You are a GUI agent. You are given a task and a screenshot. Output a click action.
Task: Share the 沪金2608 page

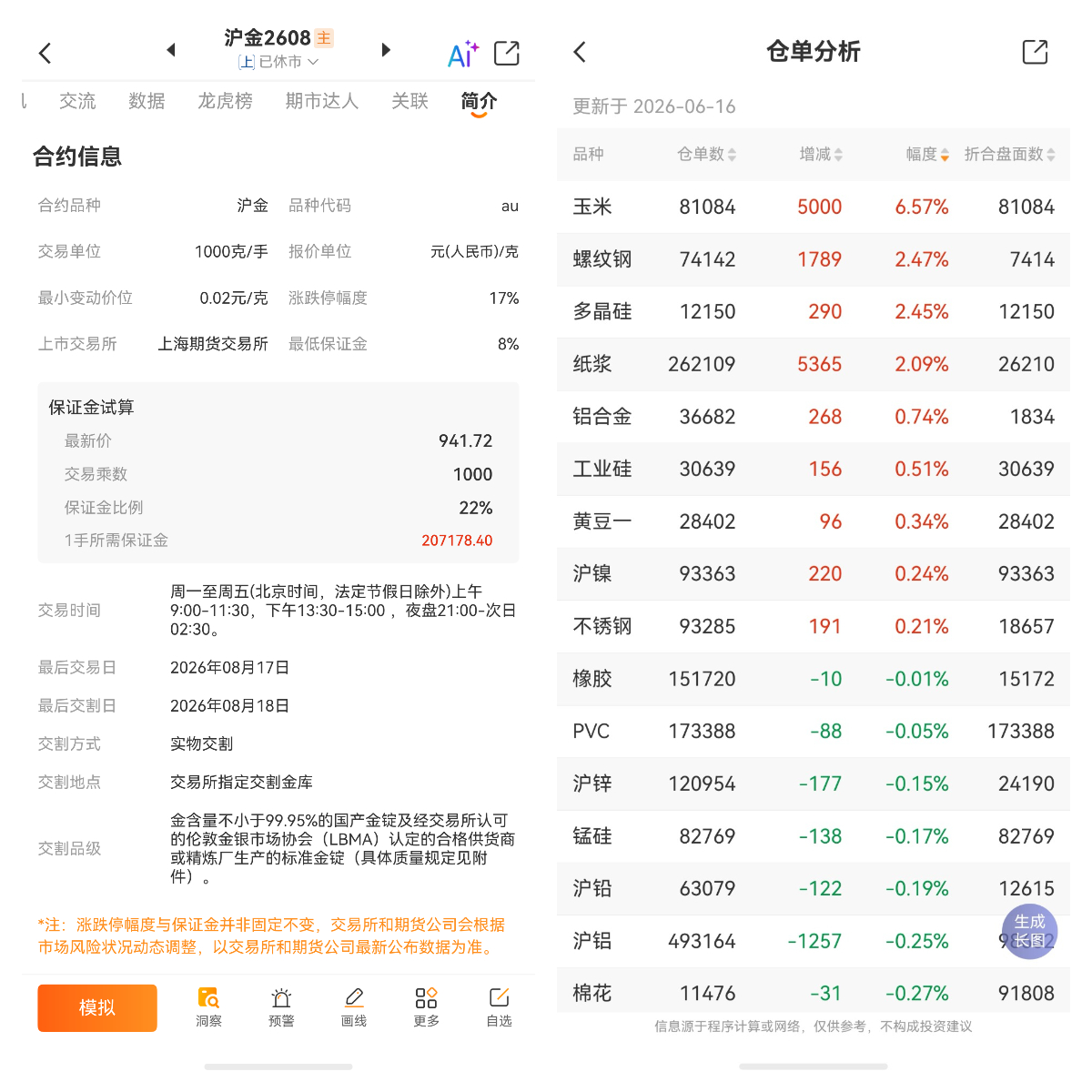point(507,54)
